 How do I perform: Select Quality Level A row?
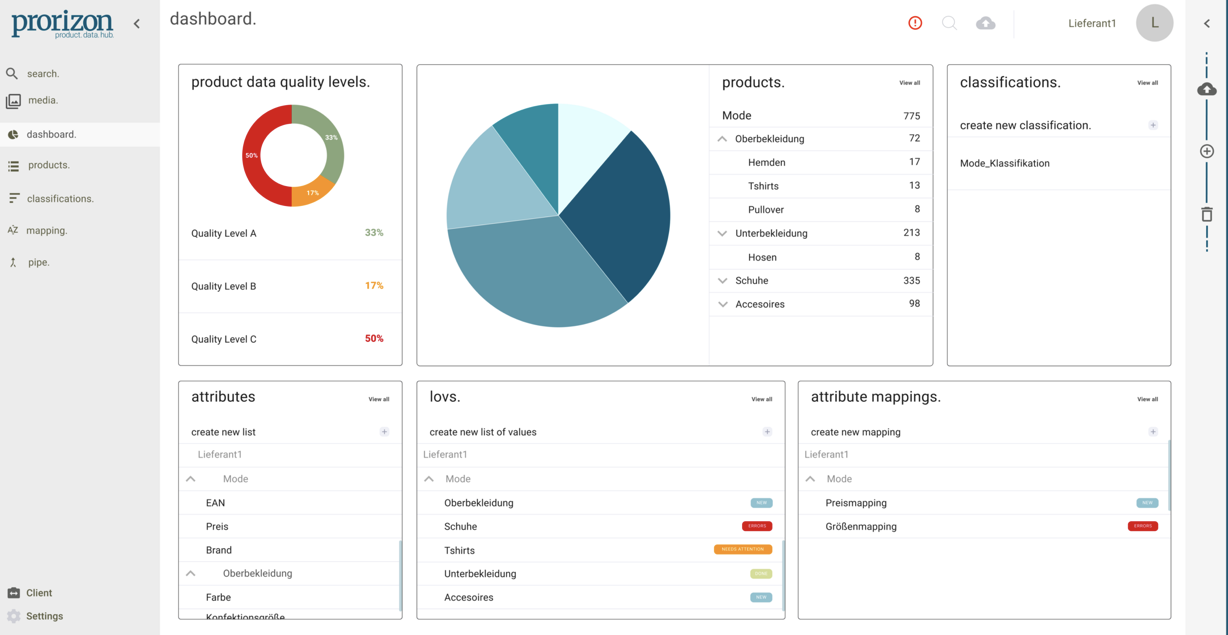point(290,233)
